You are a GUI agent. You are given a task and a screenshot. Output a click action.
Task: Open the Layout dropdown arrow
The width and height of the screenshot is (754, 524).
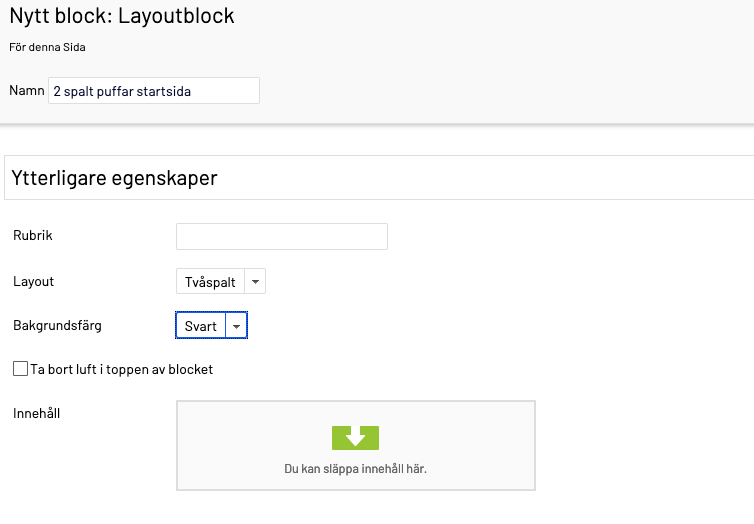point(255,281)
